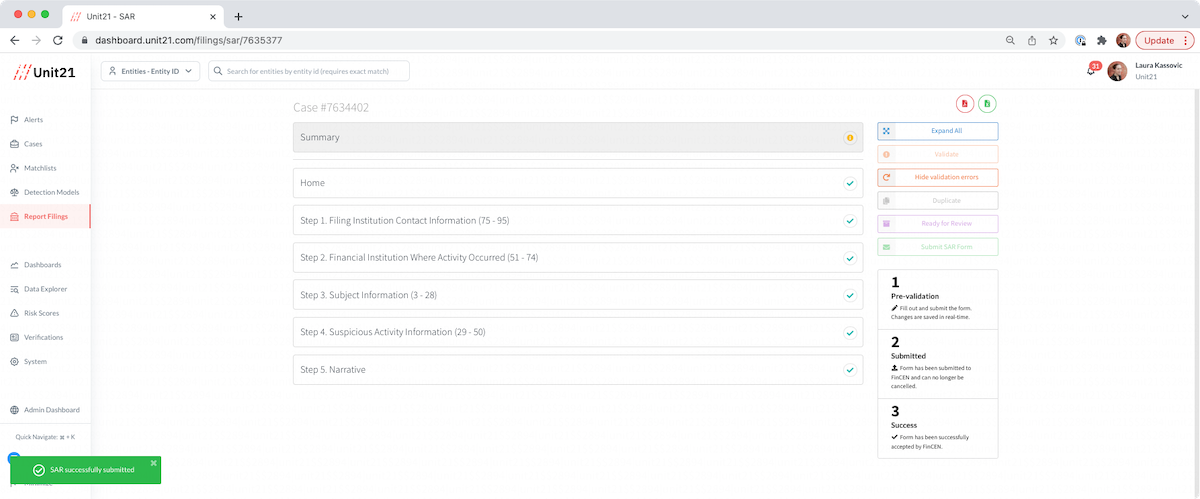This screenshot has height=499, width=1200.
Task: Click Submit SAR Form button
Action: coord(937,246)
